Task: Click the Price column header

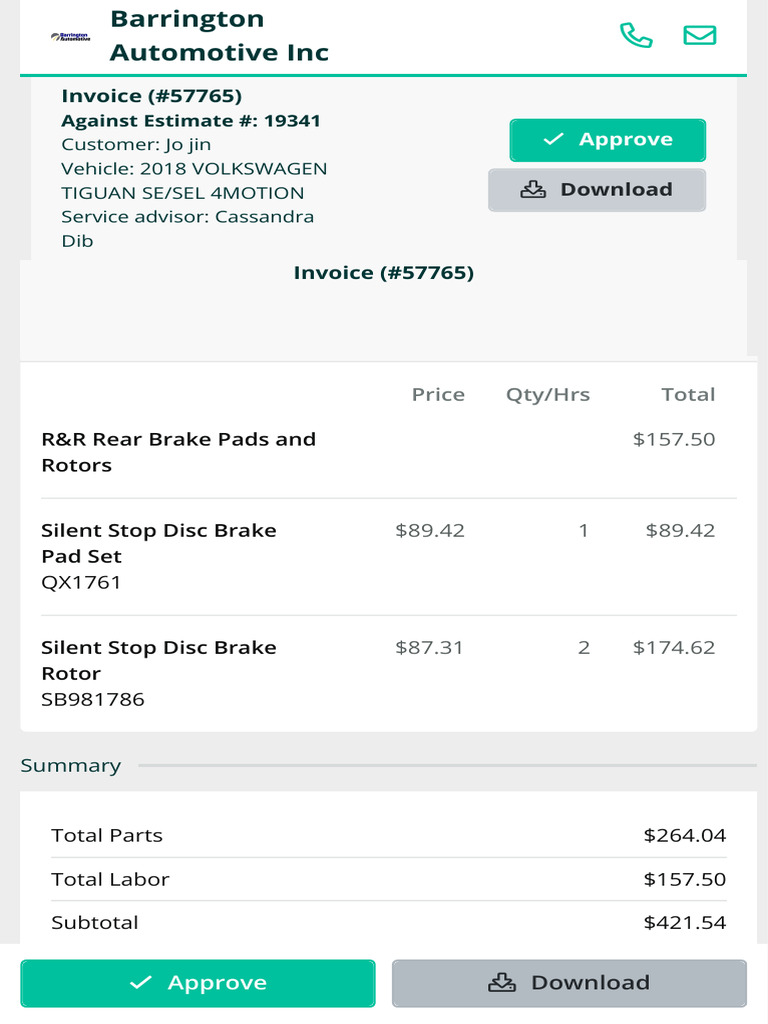Action: coord(438,395)
